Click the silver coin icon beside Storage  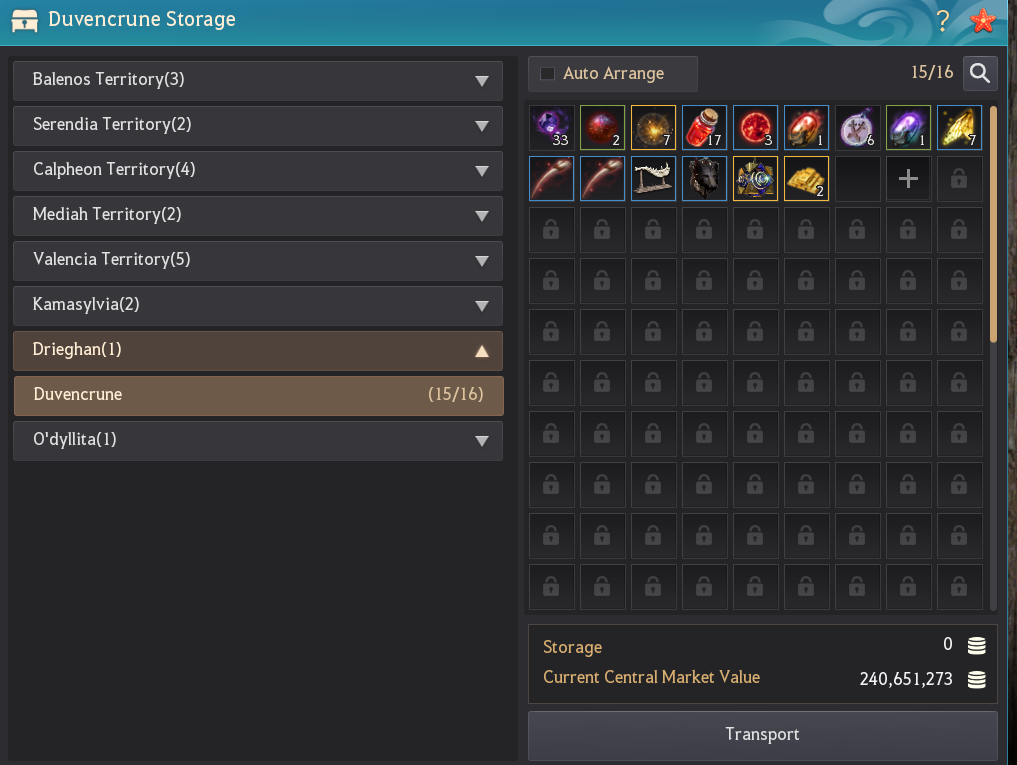pos(976,646)
